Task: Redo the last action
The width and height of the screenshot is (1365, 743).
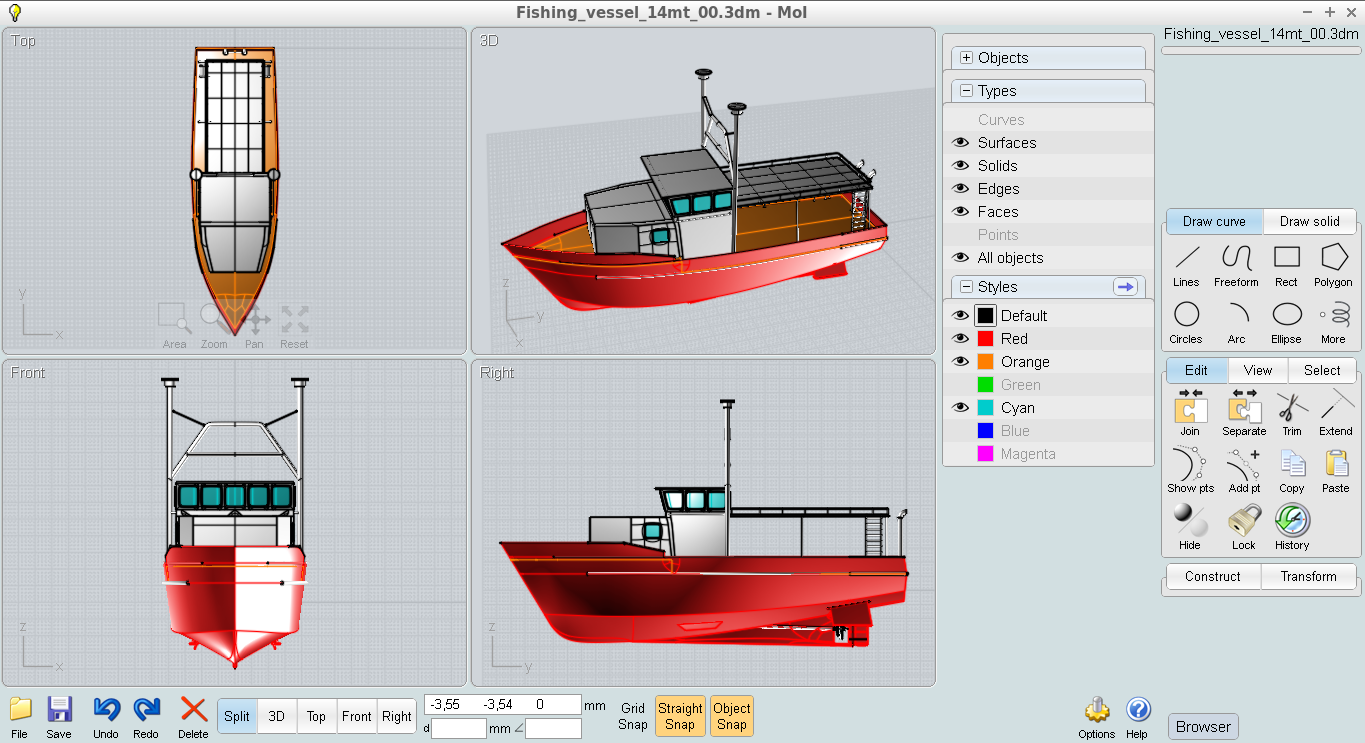Action: [x=146, y=717]
